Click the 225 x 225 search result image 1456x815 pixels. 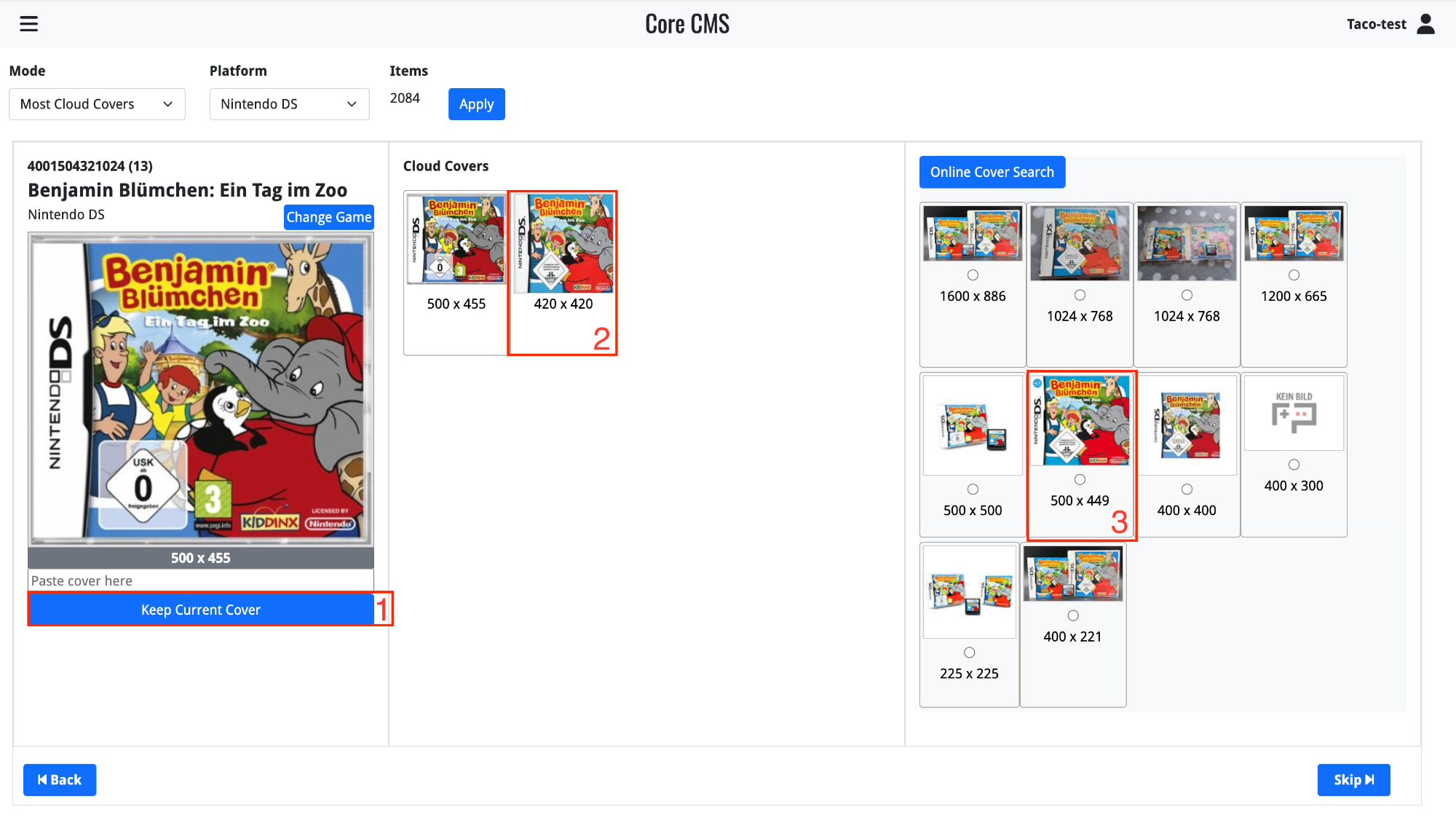[969, 592]
